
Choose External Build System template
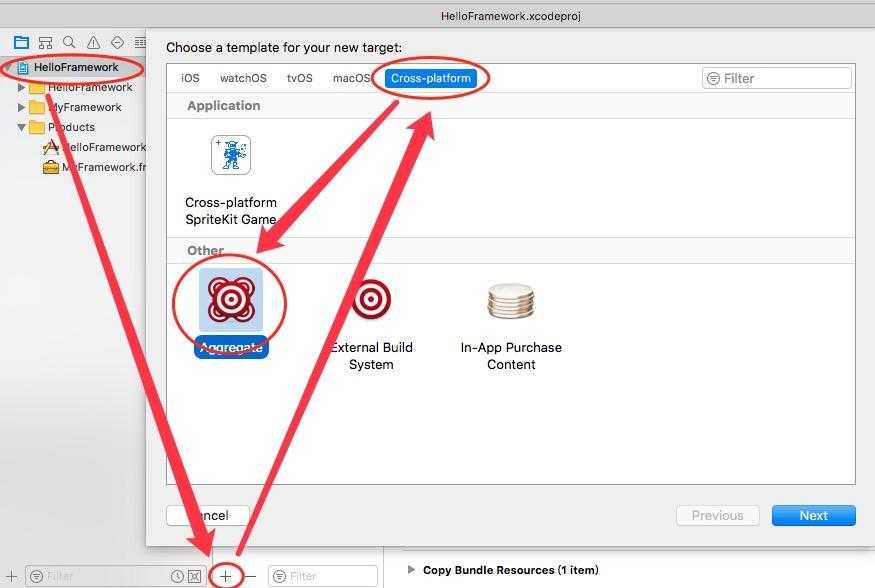[x=371, y=325]
